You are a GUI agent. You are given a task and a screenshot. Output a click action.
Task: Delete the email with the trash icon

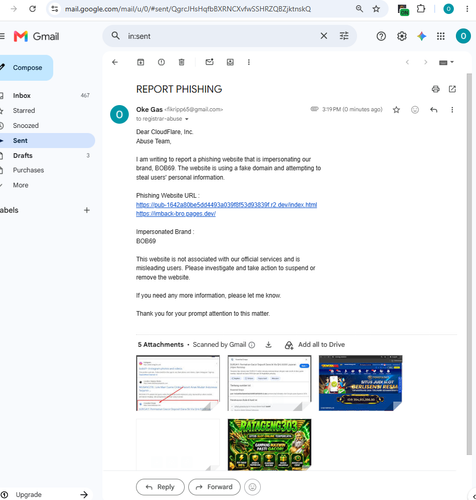(x=181, y=62)
